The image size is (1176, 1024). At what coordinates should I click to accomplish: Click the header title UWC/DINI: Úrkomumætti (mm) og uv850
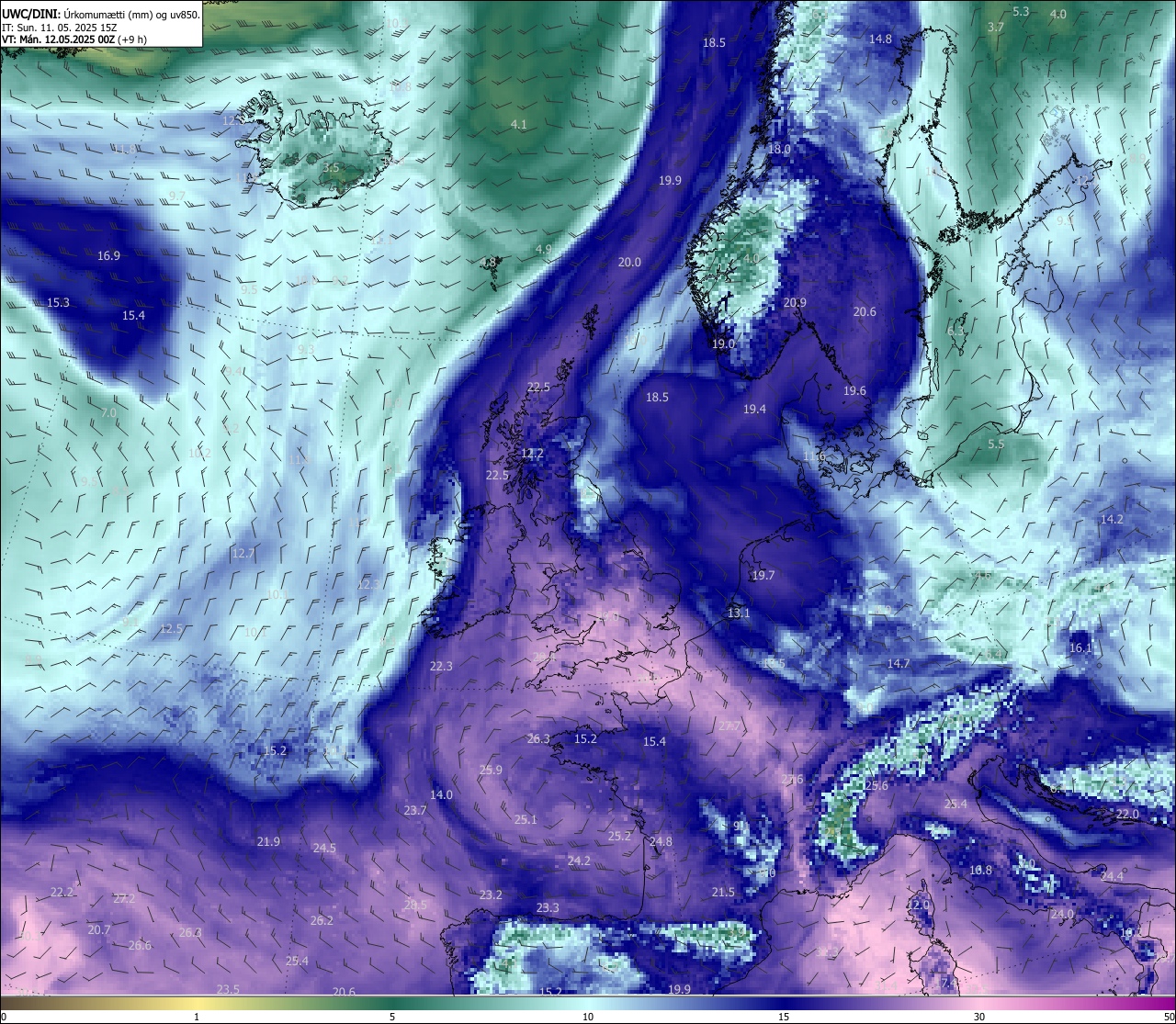101,15
